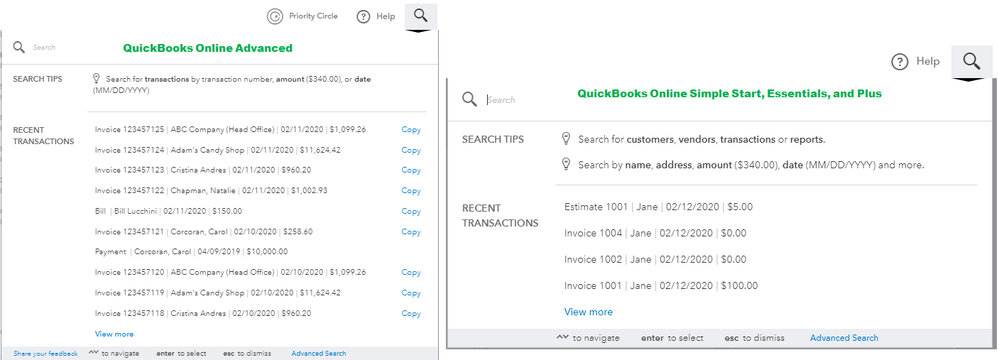
Task: Copy Invoice 123457119 Adam's Candy Shop
Action: pos(411,293)
